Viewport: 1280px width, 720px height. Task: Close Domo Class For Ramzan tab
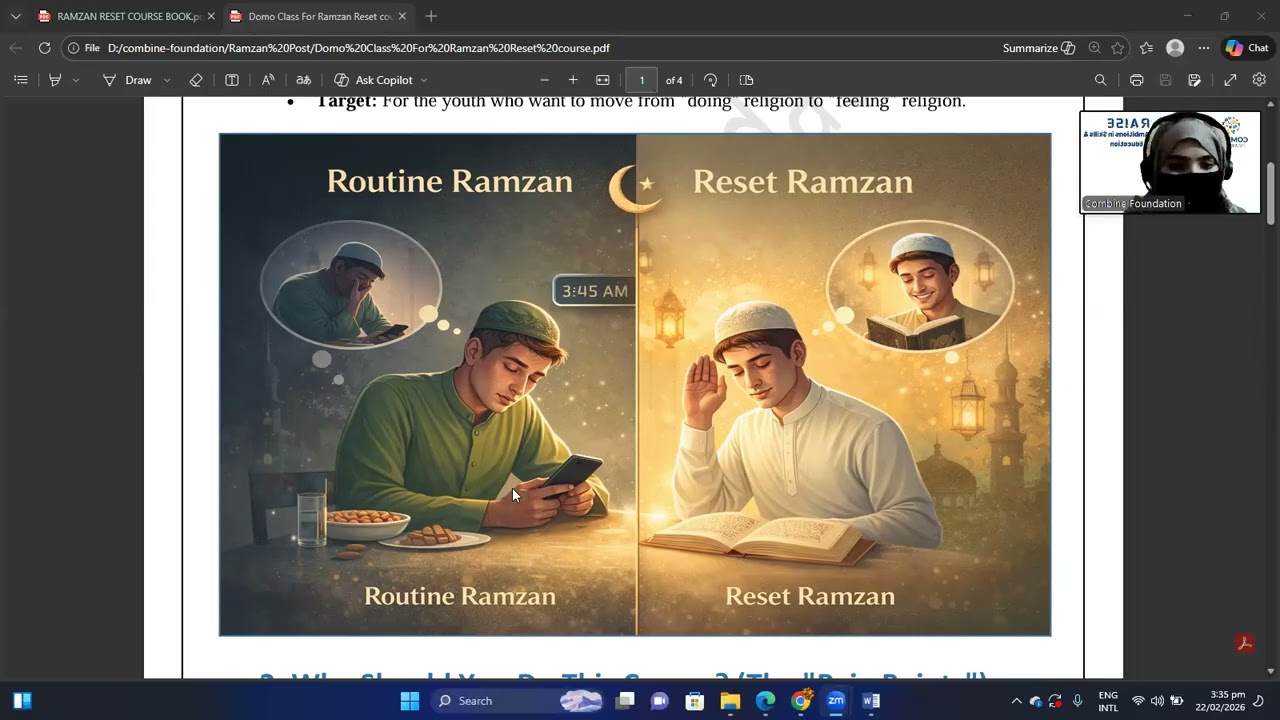point(402,16)
